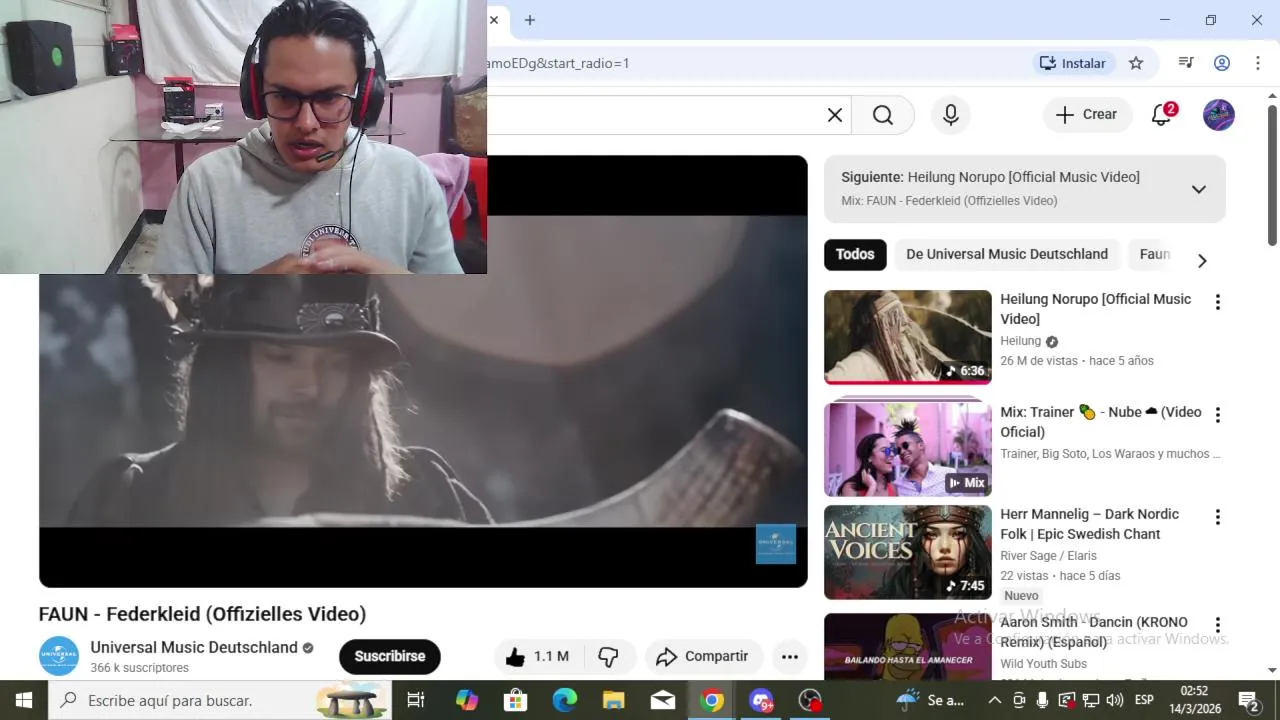Open more video actions three-dot button
Image resolution: width=1280 pixels, height=720 pixels.
pyautogui.click(x=790, y=656)
